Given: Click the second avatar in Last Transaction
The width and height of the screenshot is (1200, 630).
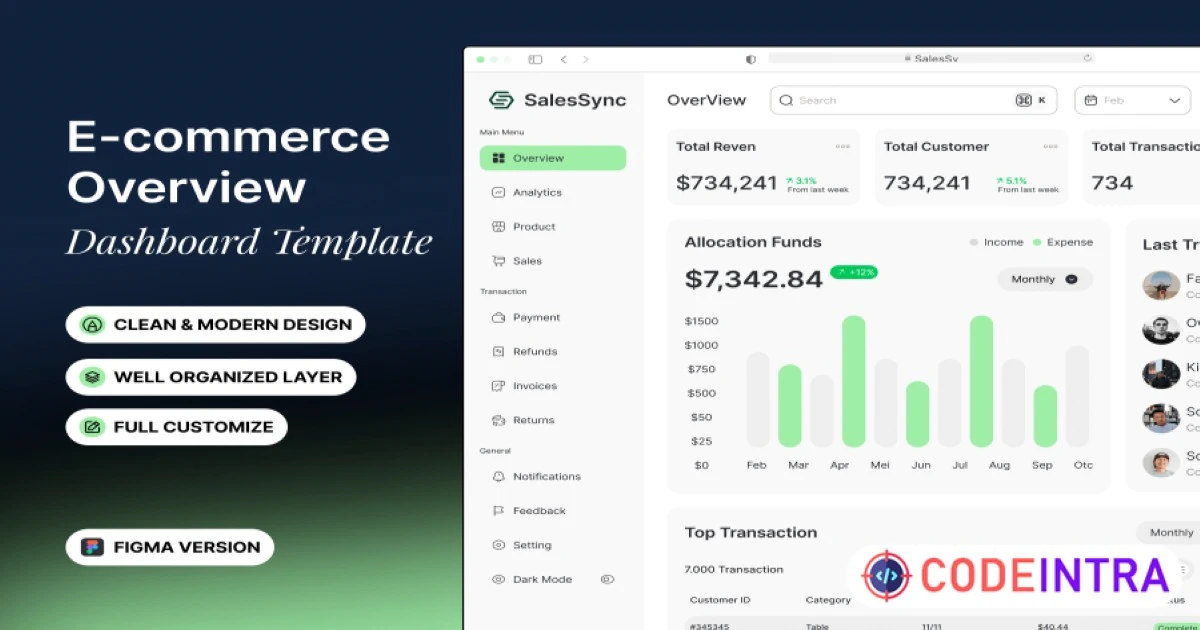Looking at the screenshot, I should 1161,329.
